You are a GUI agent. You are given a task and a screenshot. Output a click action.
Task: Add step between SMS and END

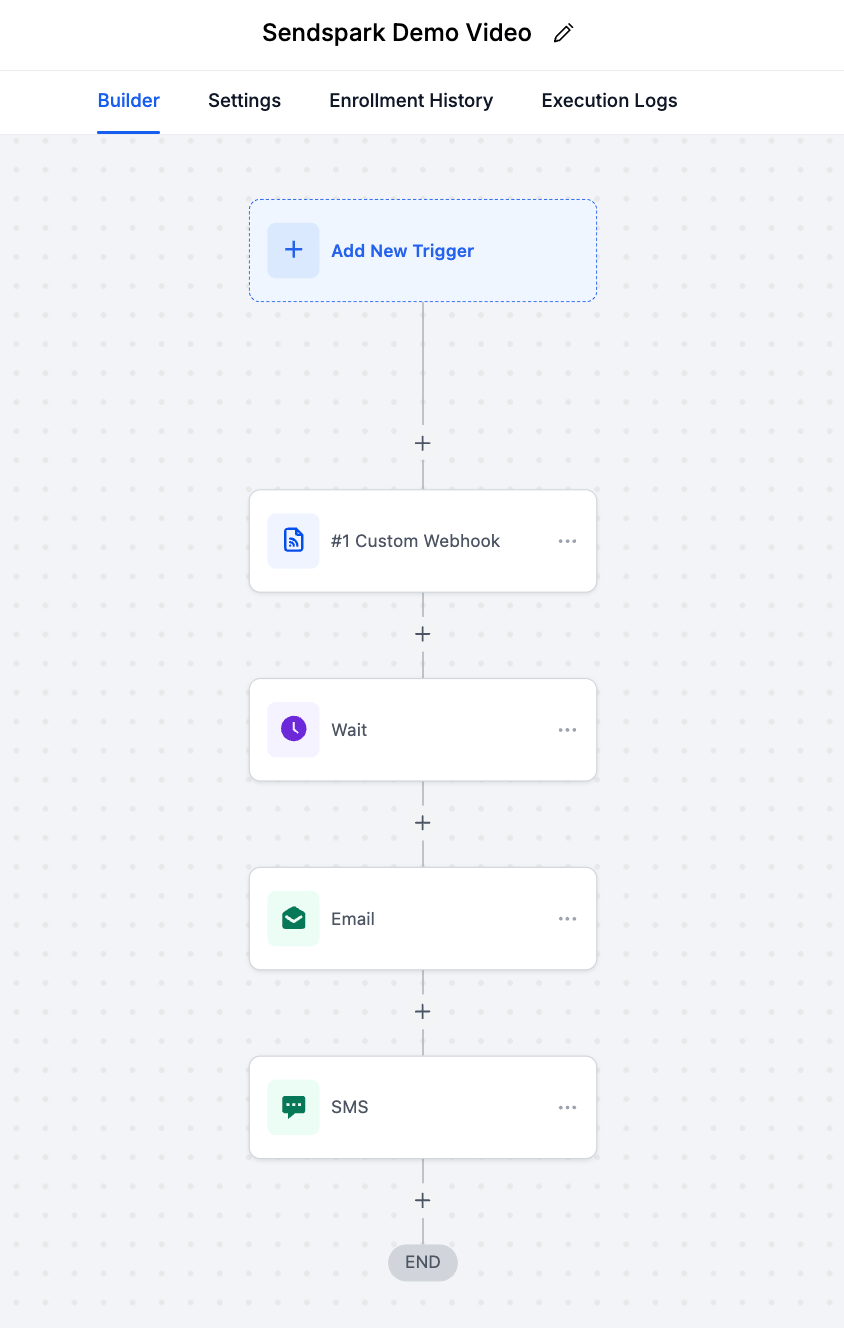[x=423, y=1200]
